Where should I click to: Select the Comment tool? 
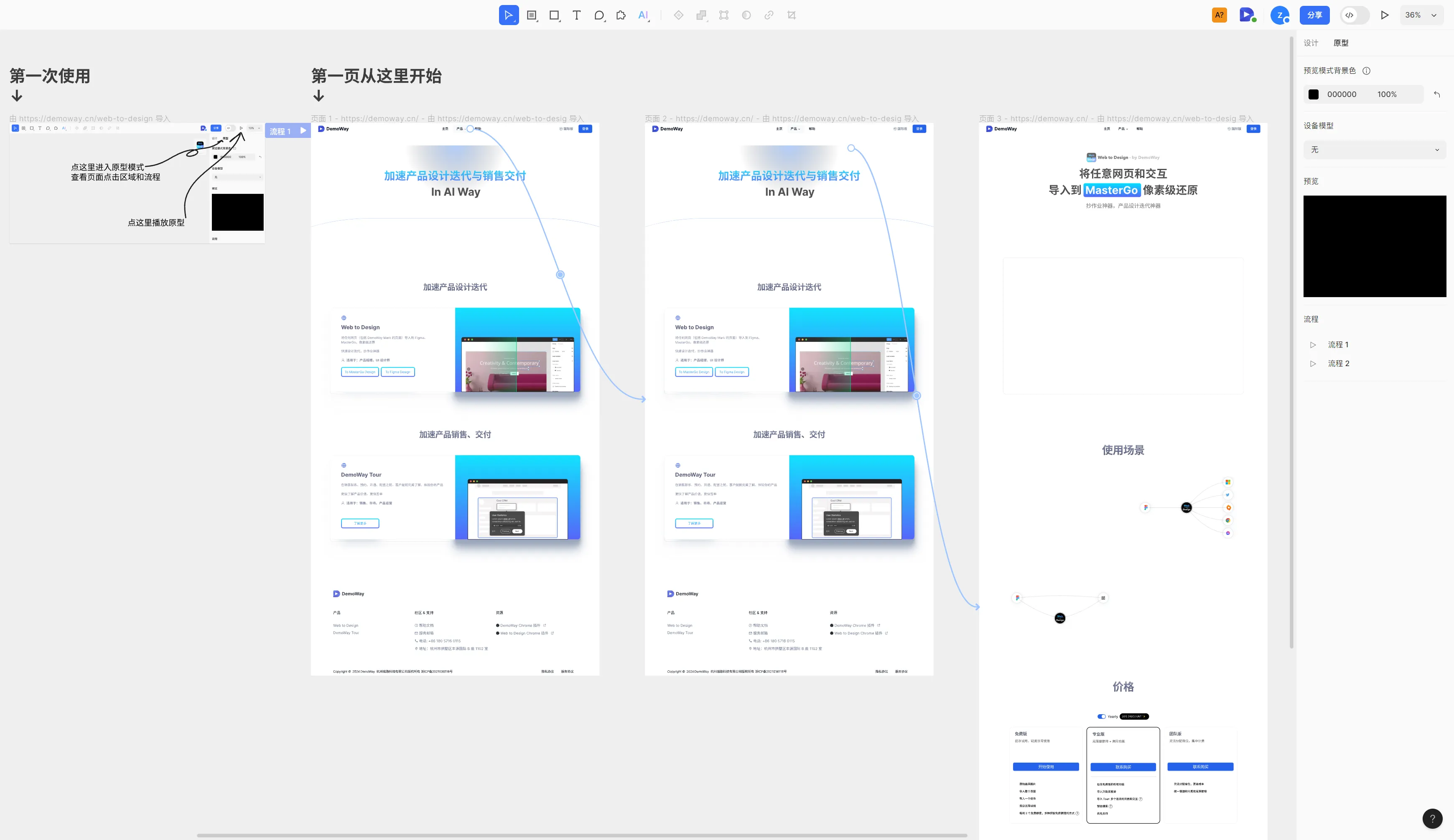click(599, 15)
